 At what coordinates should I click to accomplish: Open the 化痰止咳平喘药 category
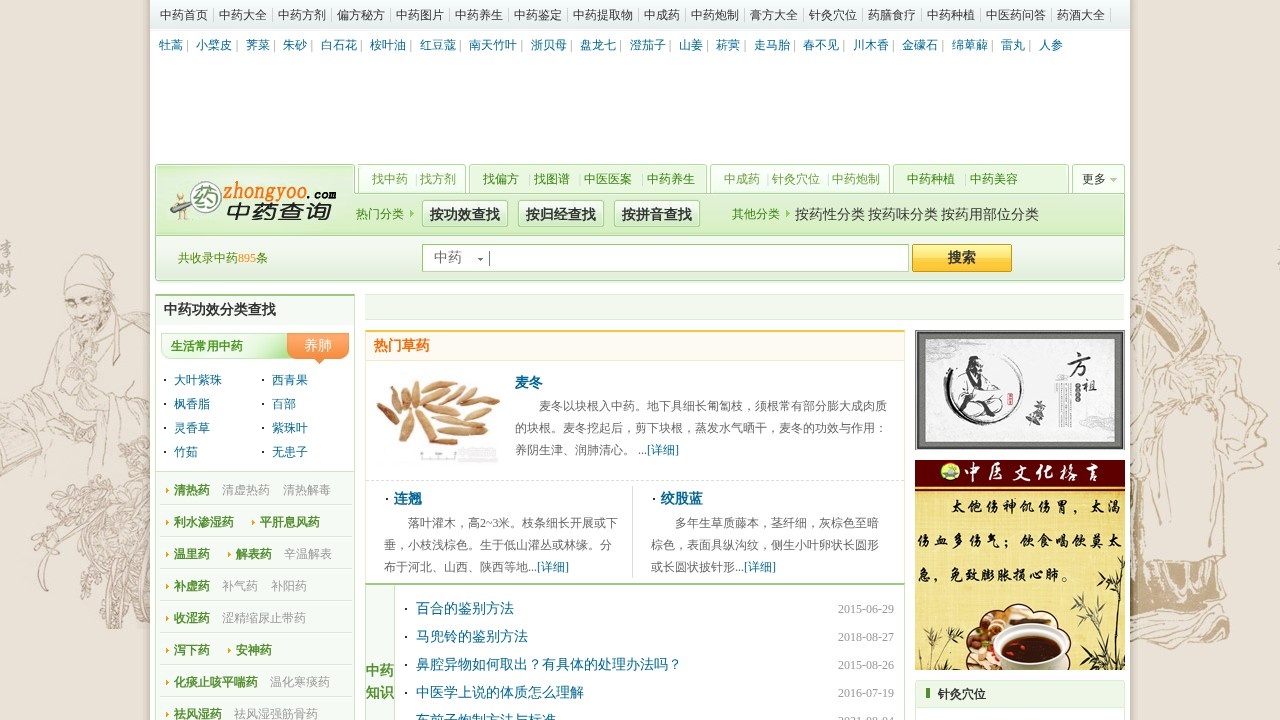tap(216, 682)
